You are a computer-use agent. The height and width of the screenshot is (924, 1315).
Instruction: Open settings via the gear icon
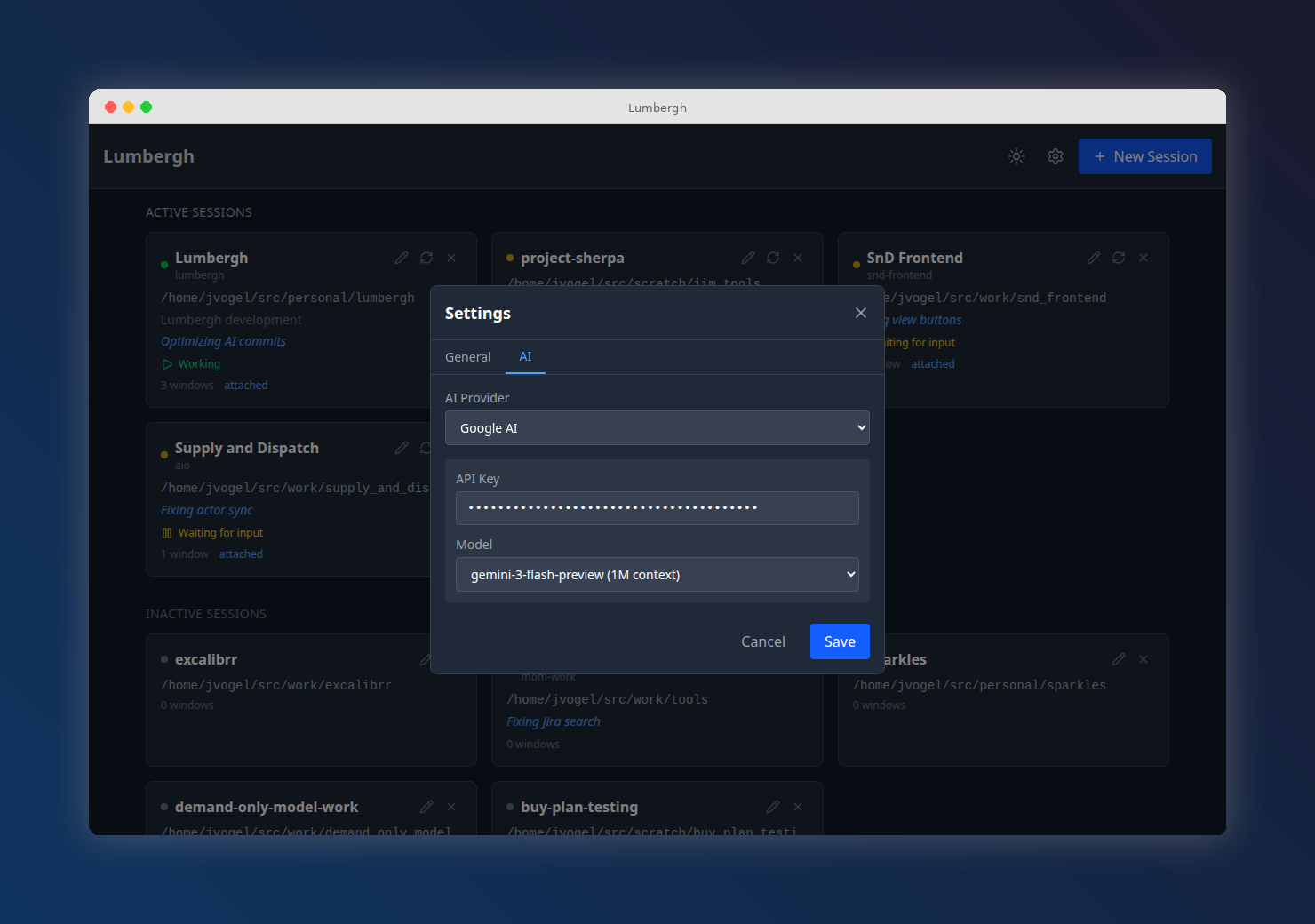pos(1055,156)
